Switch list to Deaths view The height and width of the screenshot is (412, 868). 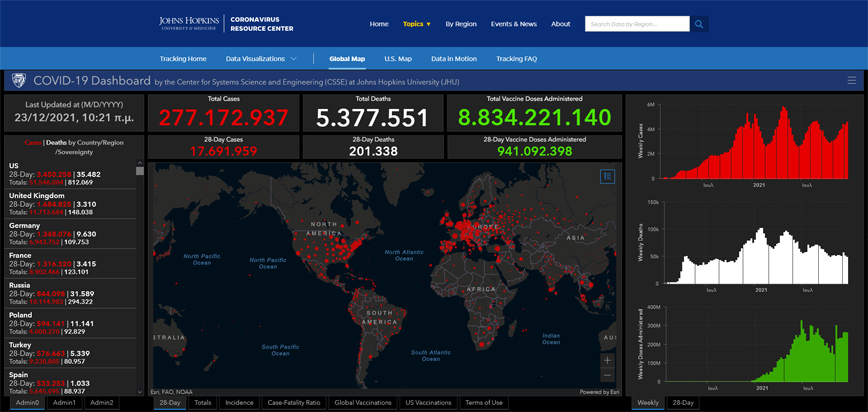(54, 143)
